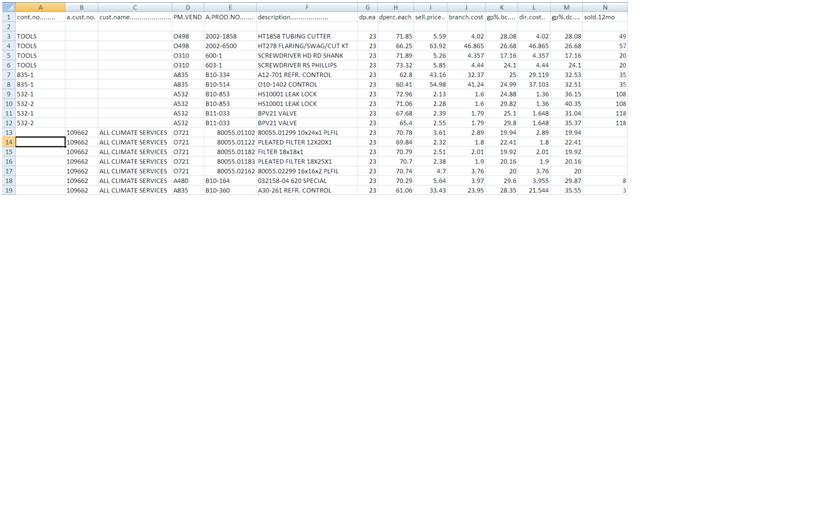Select cell 'SCREWDRIVER RS PHILLIPS'
The image size is (840, 525).
(306, 65)
